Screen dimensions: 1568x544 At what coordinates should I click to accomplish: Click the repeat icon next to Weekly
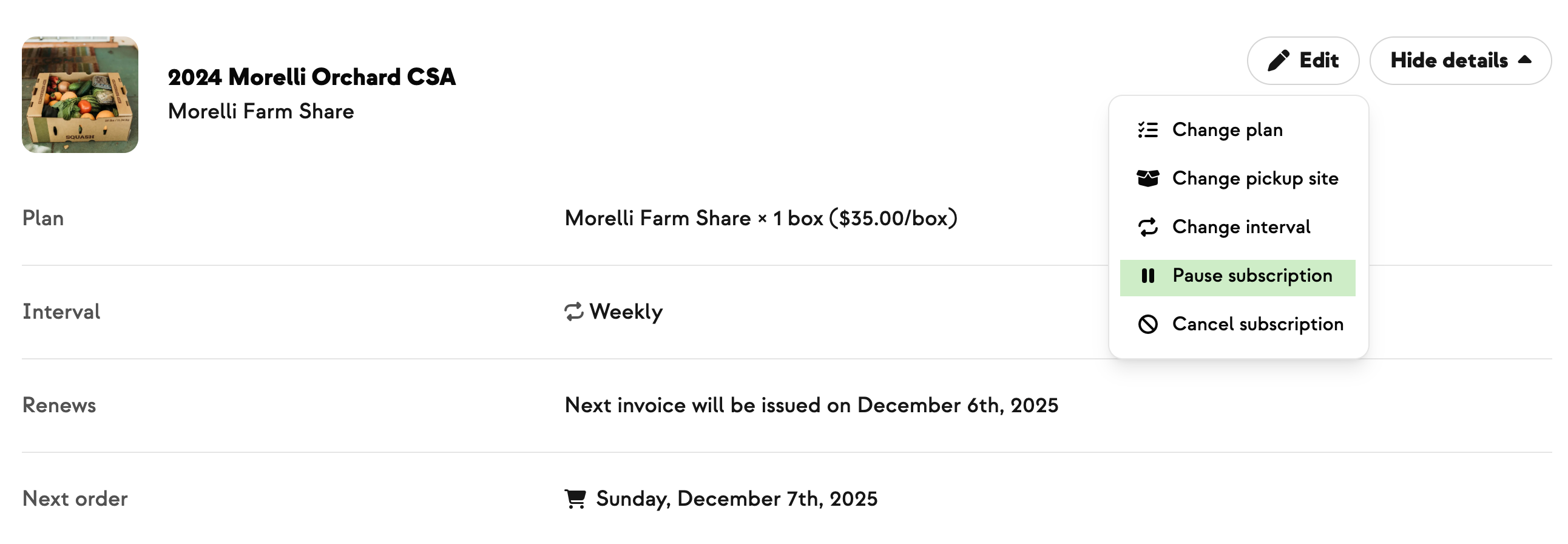pyautogui.click(x=573, y=312)
